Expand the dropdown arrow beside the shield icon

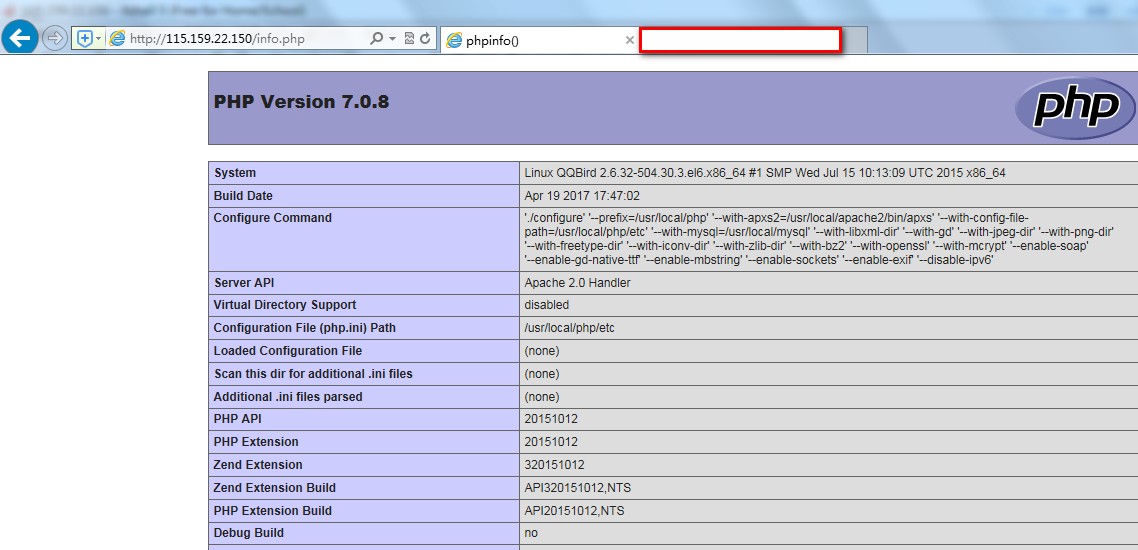tap(99, 38)
